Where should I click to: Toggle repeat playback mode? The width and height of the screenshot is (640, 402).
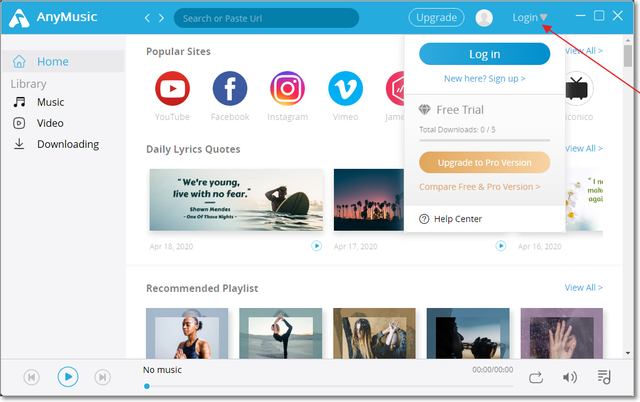pyautogui.click(x=536, y=377)
